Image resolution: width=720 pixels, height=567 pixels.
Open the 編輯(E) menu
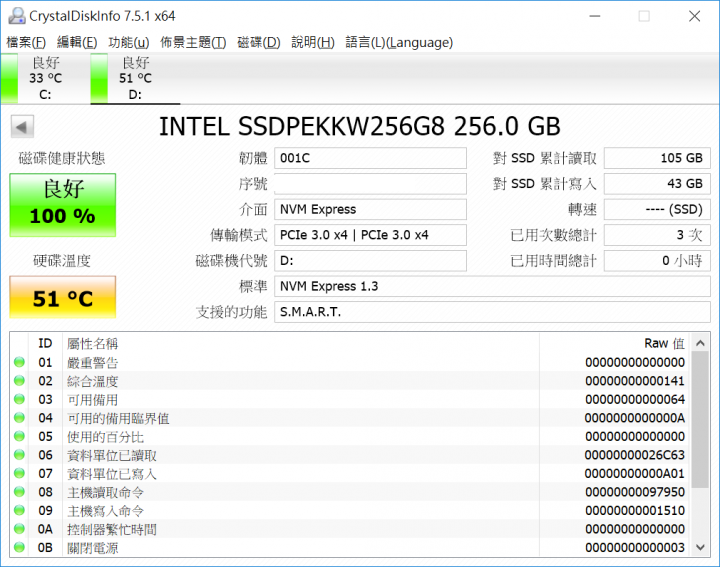(x=77, y=42)
